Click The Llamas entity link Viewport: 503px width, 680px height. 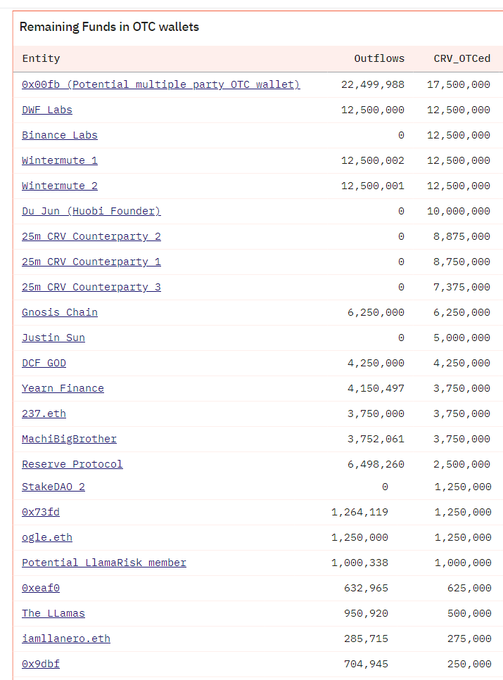coord(53,613)
